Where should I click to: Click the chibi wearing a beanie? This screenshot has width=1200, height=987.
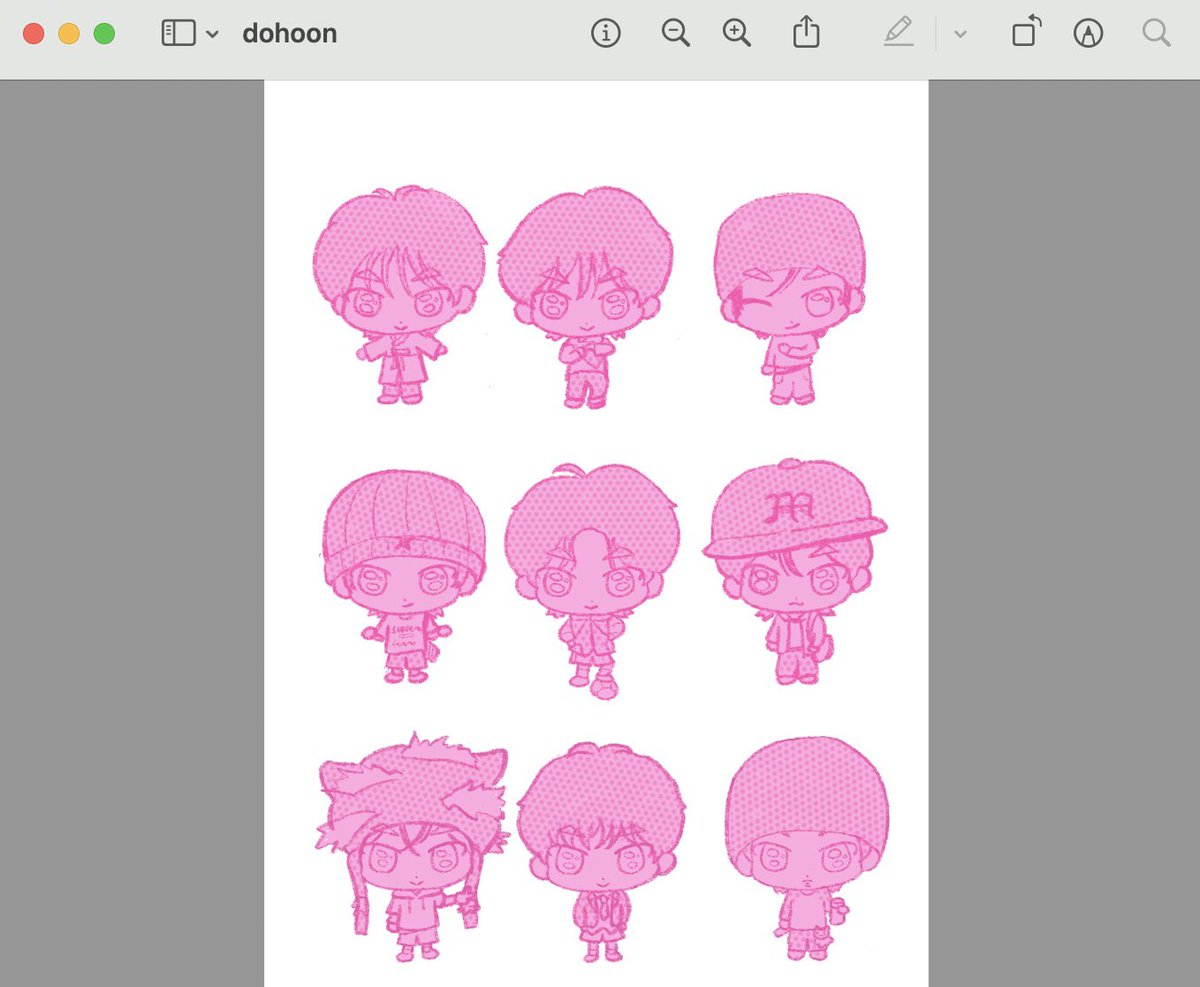point(404,577)
